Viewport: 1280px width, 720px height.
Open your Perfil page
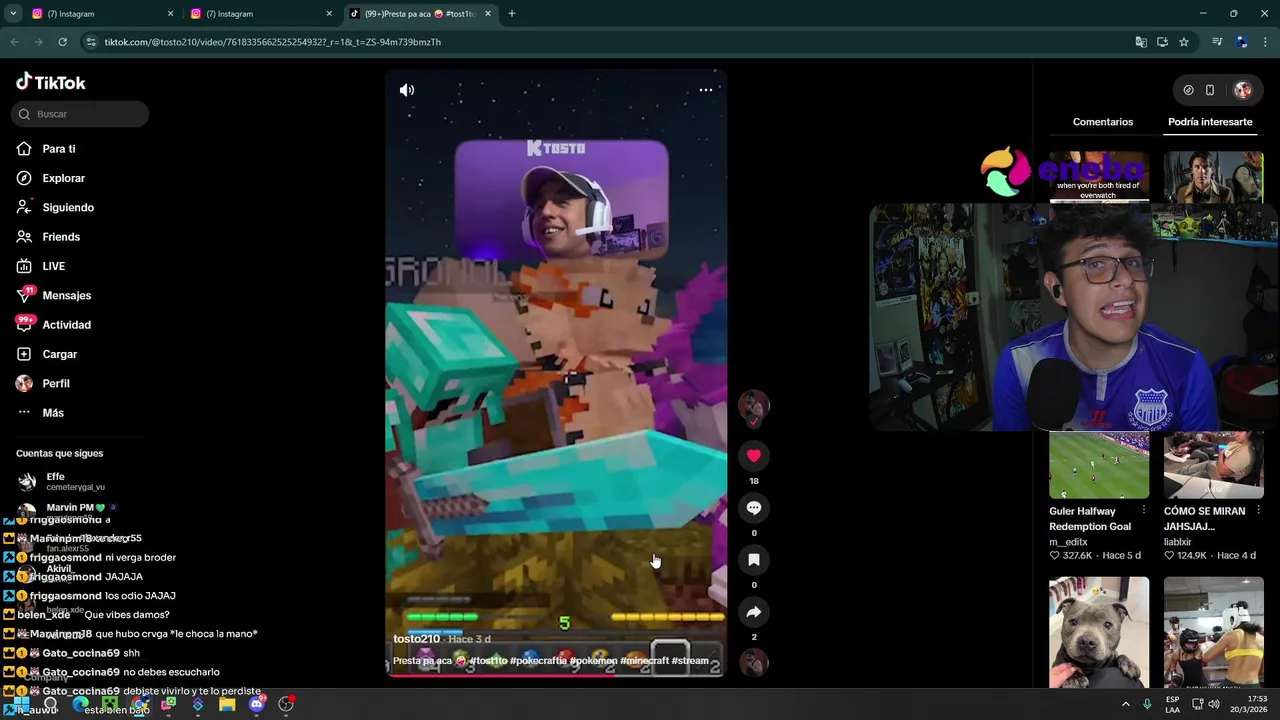(x=44, y=383)
